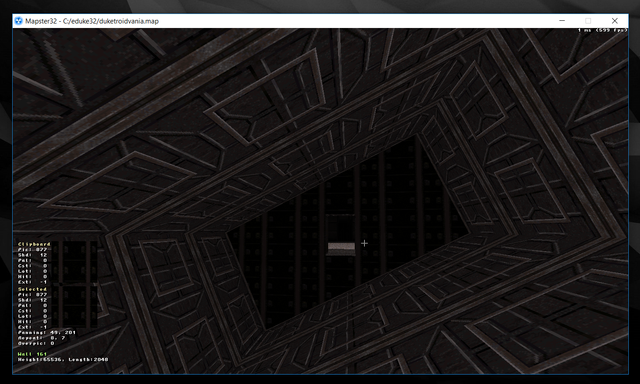Minimize the Mapster32 window

(x=562, y=21)
